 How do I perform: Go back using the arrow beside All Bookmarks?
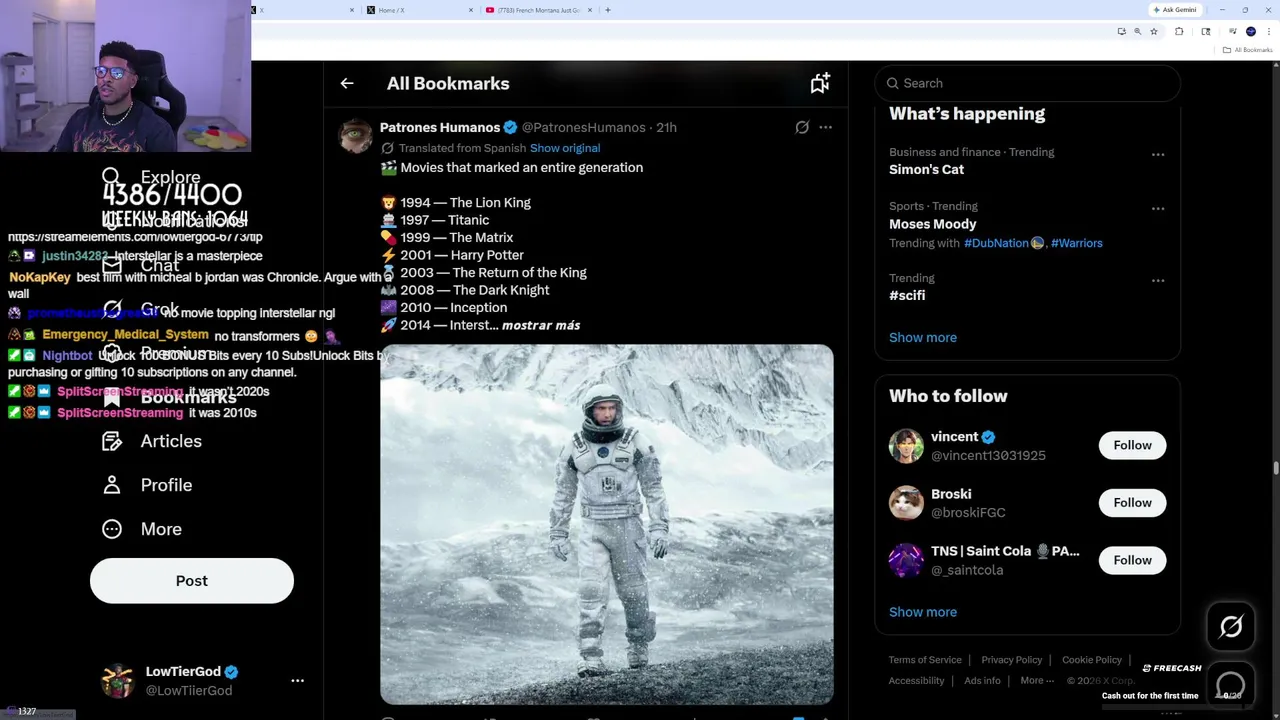pyautogui.click(x=347, y=84)
